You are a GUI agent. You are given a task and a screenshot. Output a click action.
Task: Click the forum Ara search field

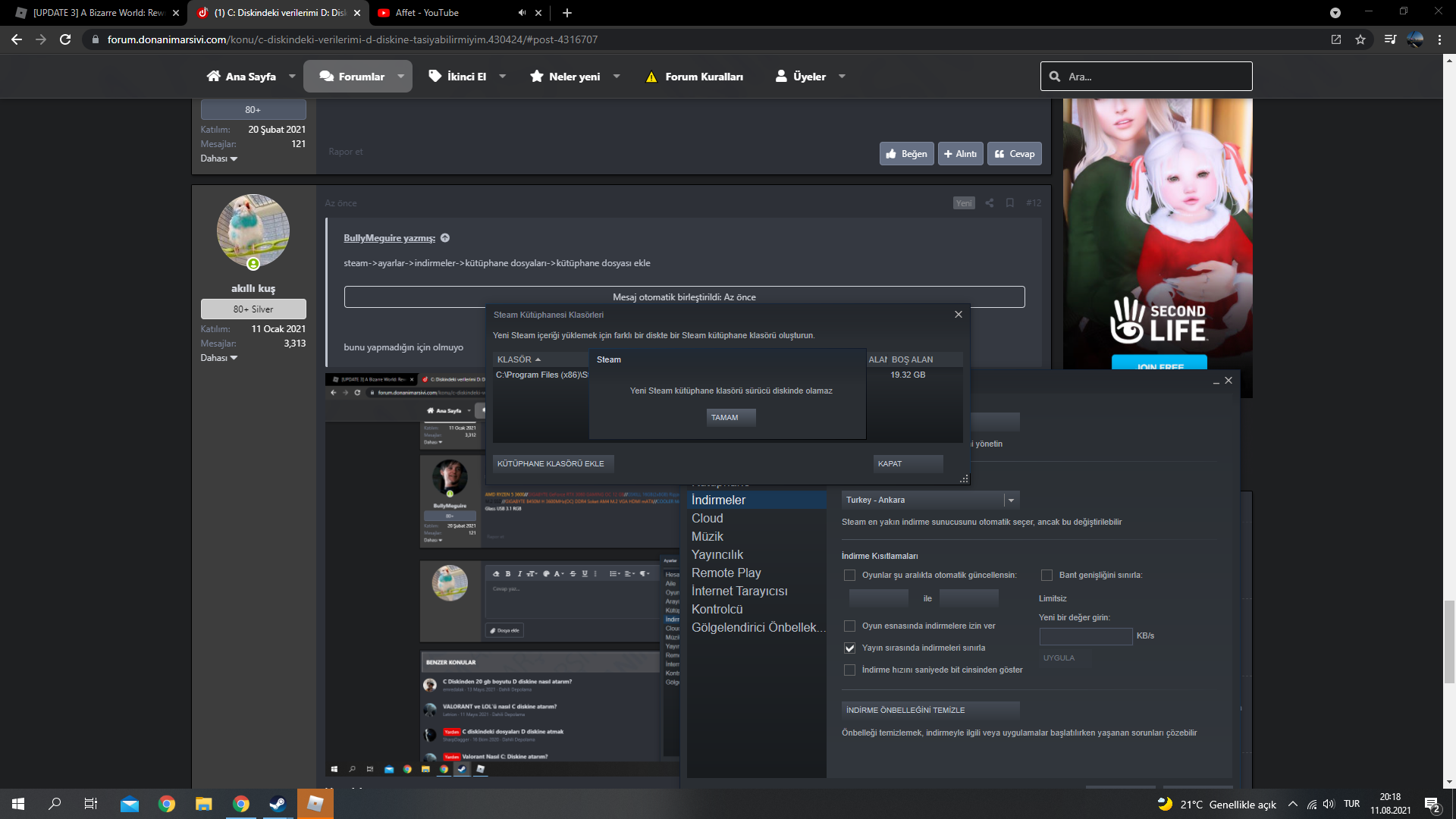coord(1147,77)
